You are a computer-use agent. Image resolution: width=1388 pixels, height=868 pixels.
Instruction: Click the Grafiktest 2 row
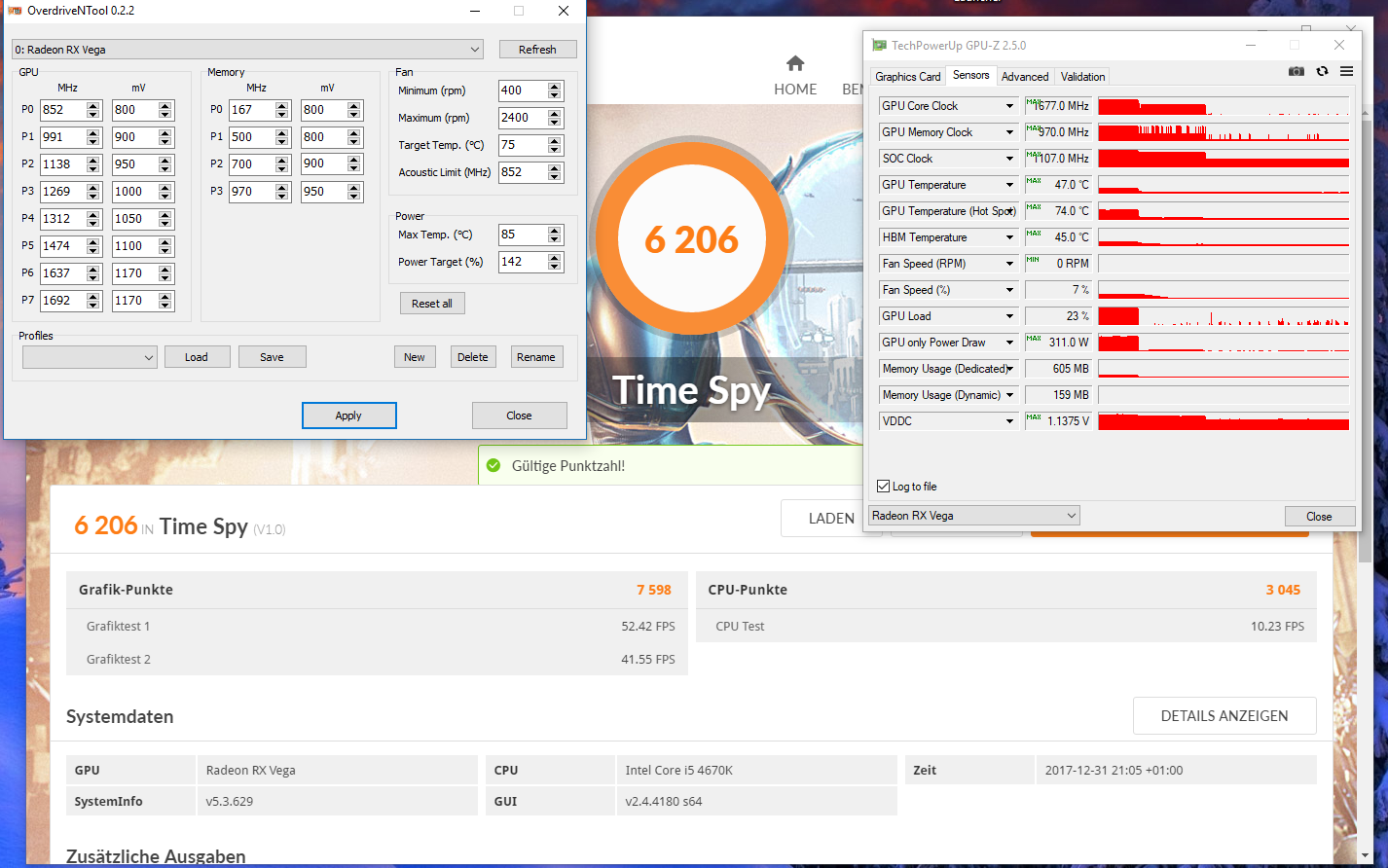(x=377, y=659)
